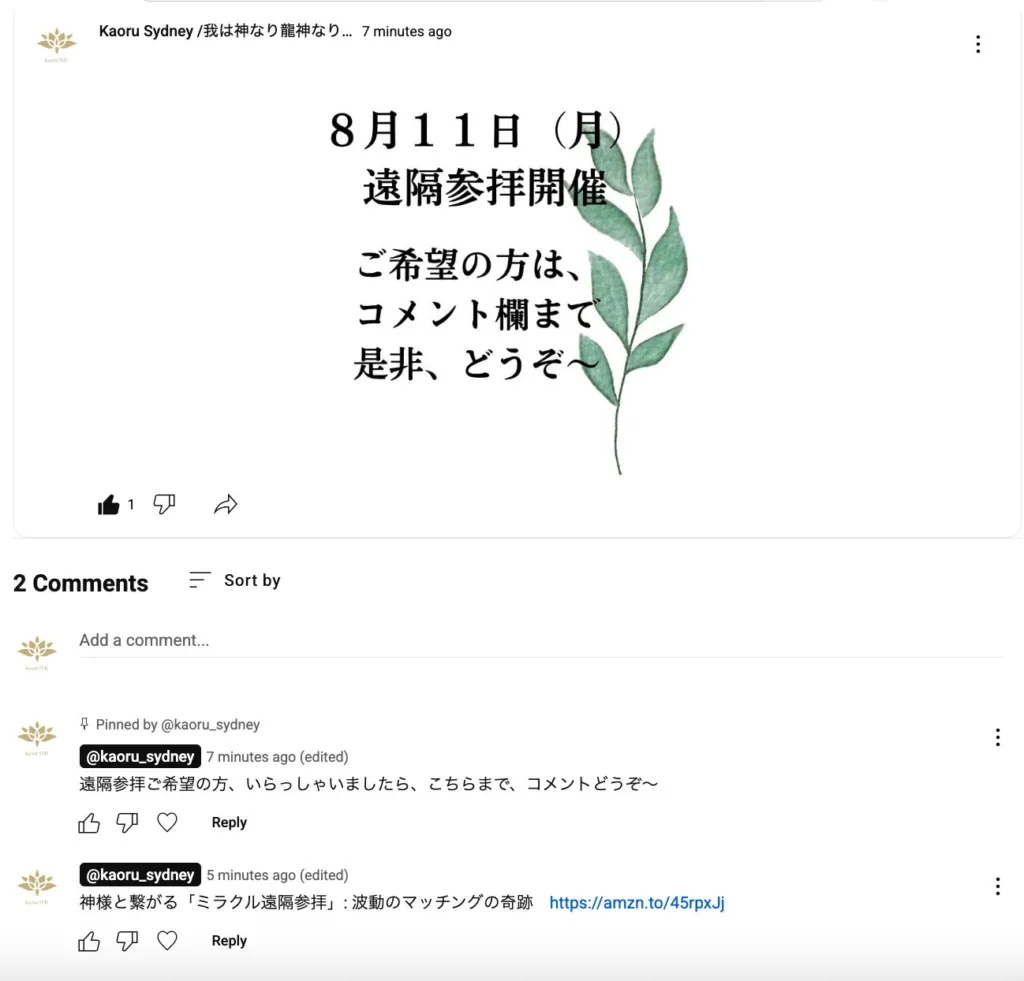
Task: Share the post using arrow icon
Action: (x=225, y=504)
